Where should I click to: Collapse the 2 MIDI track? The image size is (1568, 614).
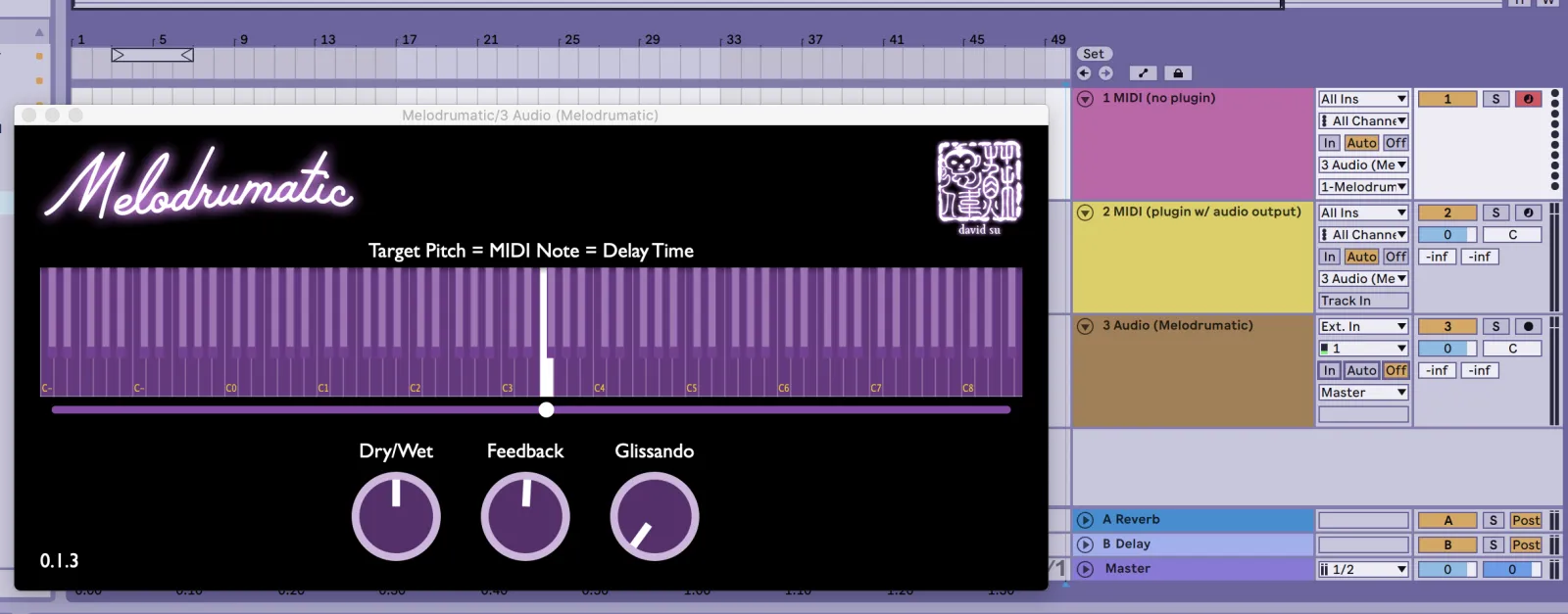pos(1085,213)
